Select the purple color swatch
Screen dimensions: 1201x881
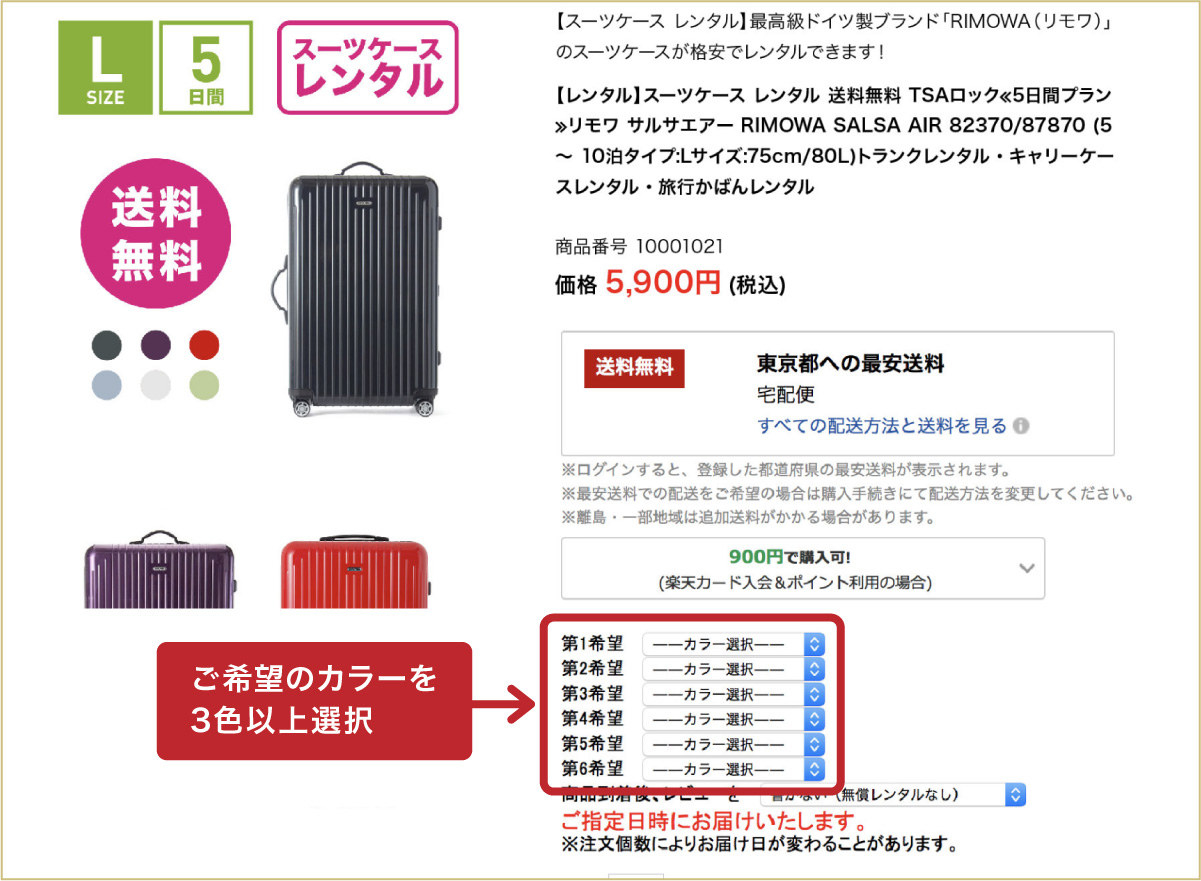pos(155,345)
